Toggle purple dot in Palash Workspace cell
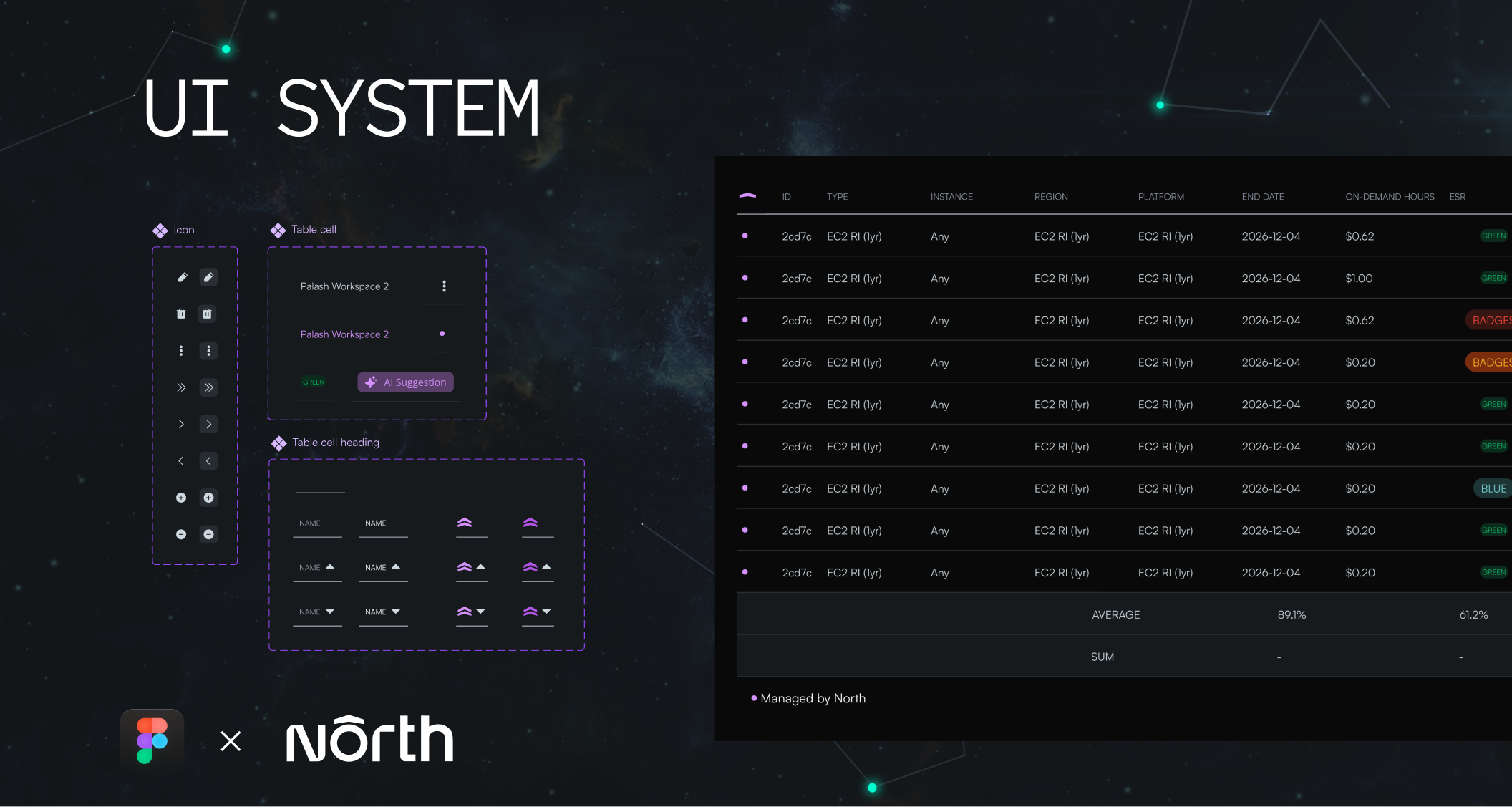 (442, 334)
